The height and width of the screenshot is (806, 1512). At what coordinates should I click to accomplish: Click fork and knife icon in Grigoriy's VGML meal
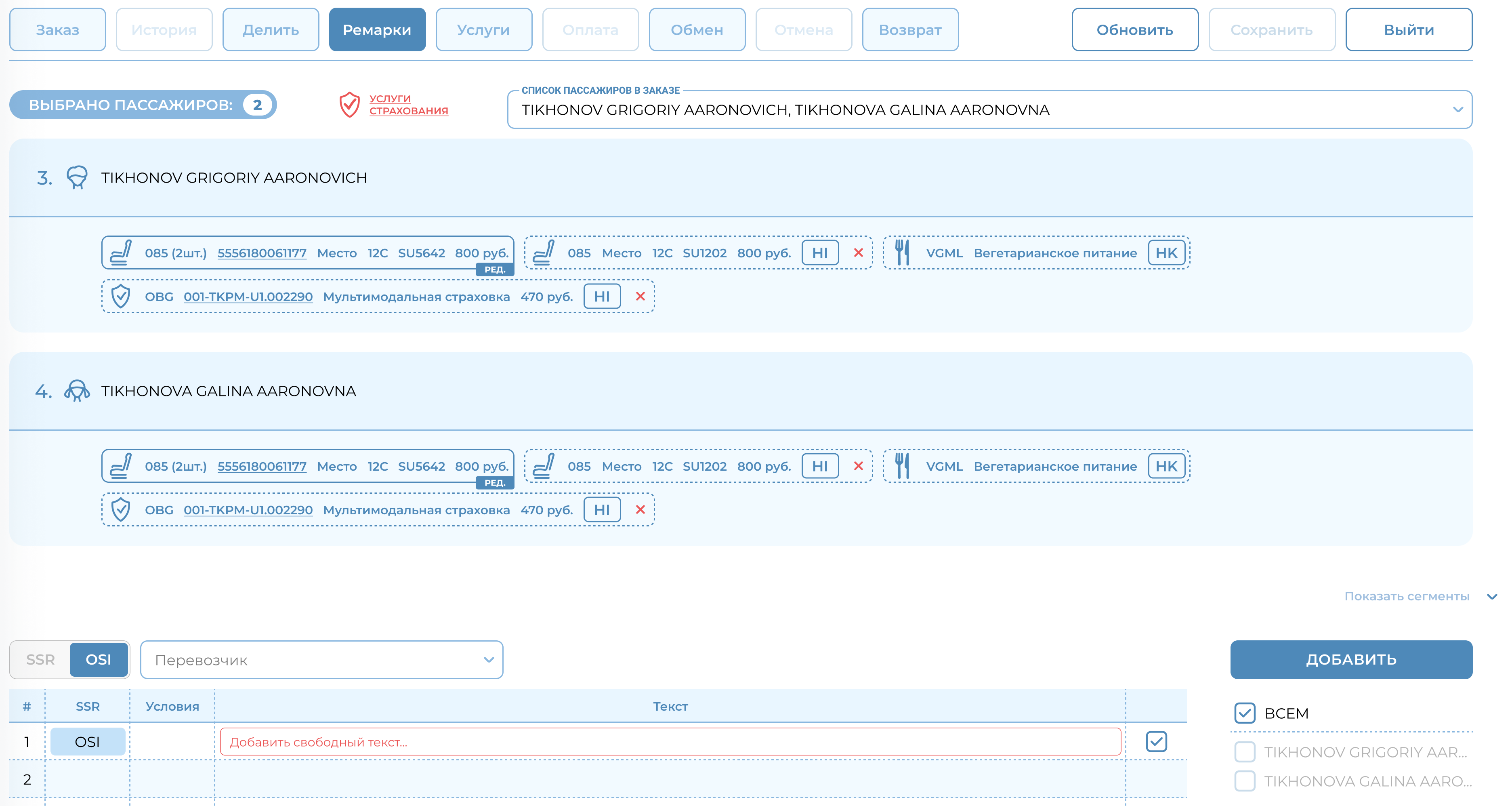[x=902, y=253]
